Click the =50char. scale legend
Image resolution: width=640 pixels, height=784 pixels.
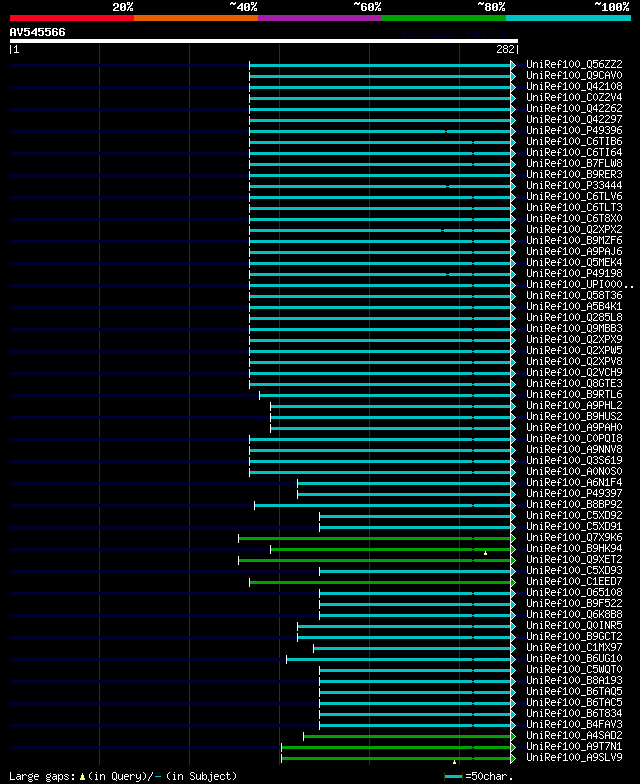479,776
